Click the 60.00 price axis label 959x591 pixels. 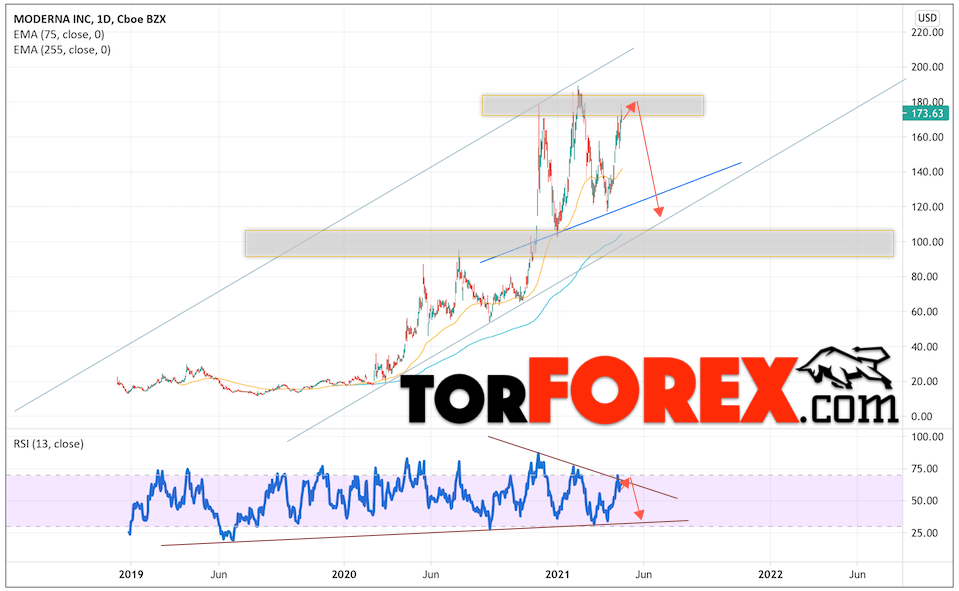click(x=924, y=311)
